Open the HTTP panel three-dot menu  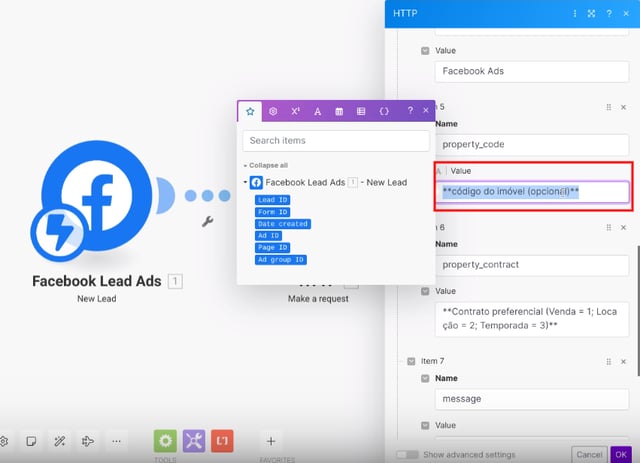click(575, 13)
